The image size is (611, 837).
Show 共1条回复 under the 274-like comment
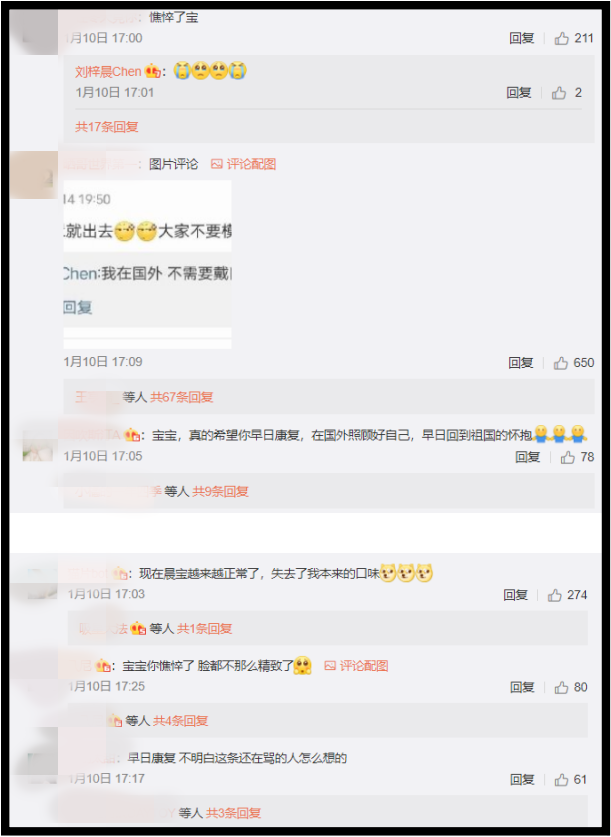click(x=204, y=629)
